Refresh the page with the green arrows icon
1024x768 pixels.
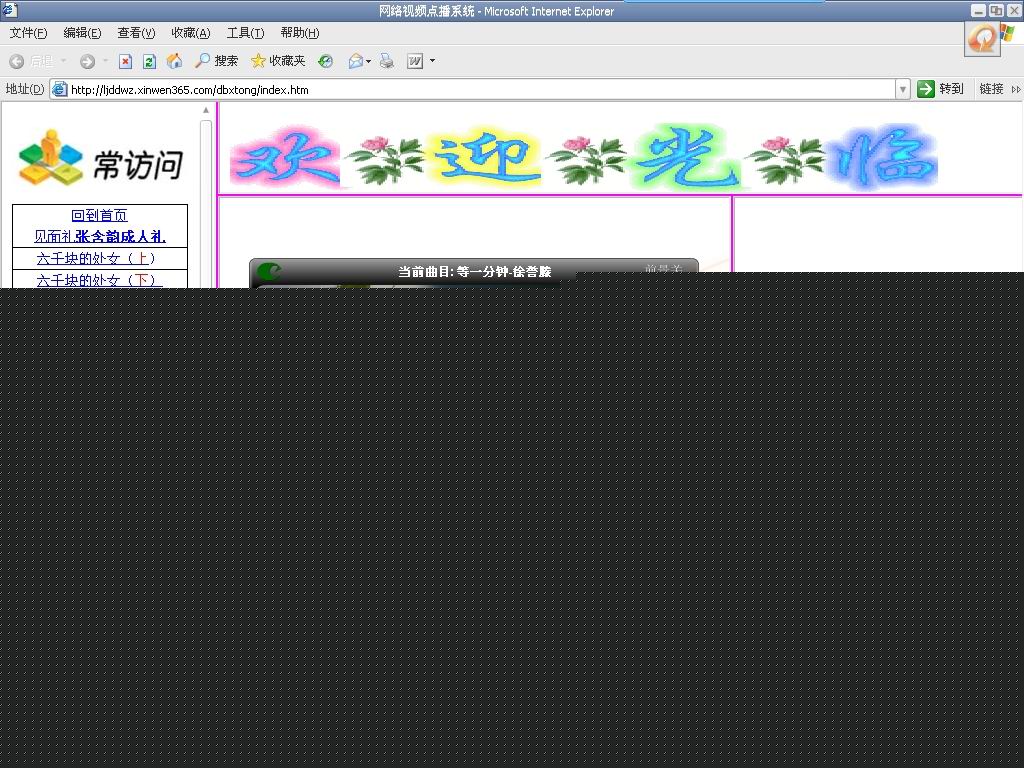tap(150, 61)
